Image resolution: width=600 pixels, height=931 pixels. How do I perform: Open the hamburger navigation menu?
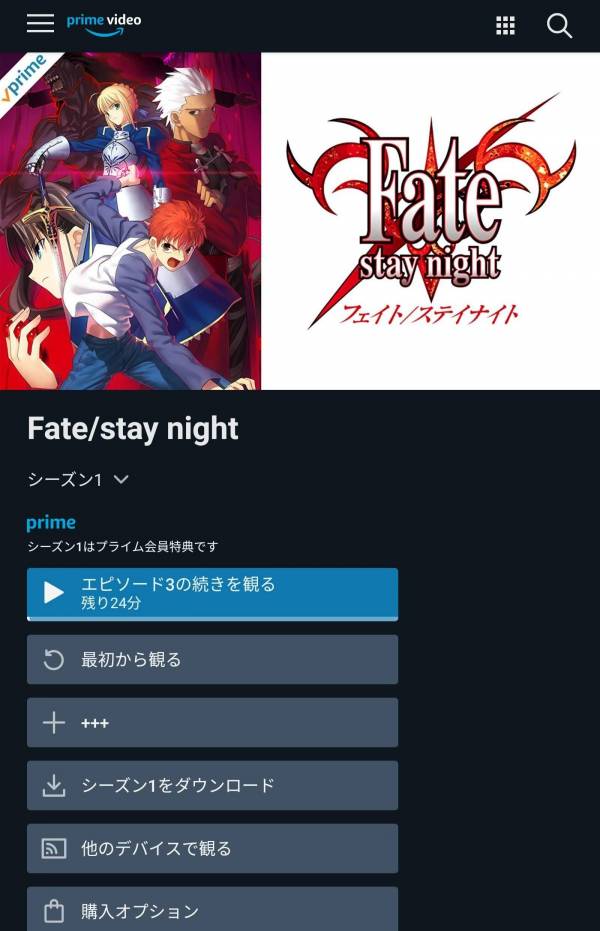(40, 23)
